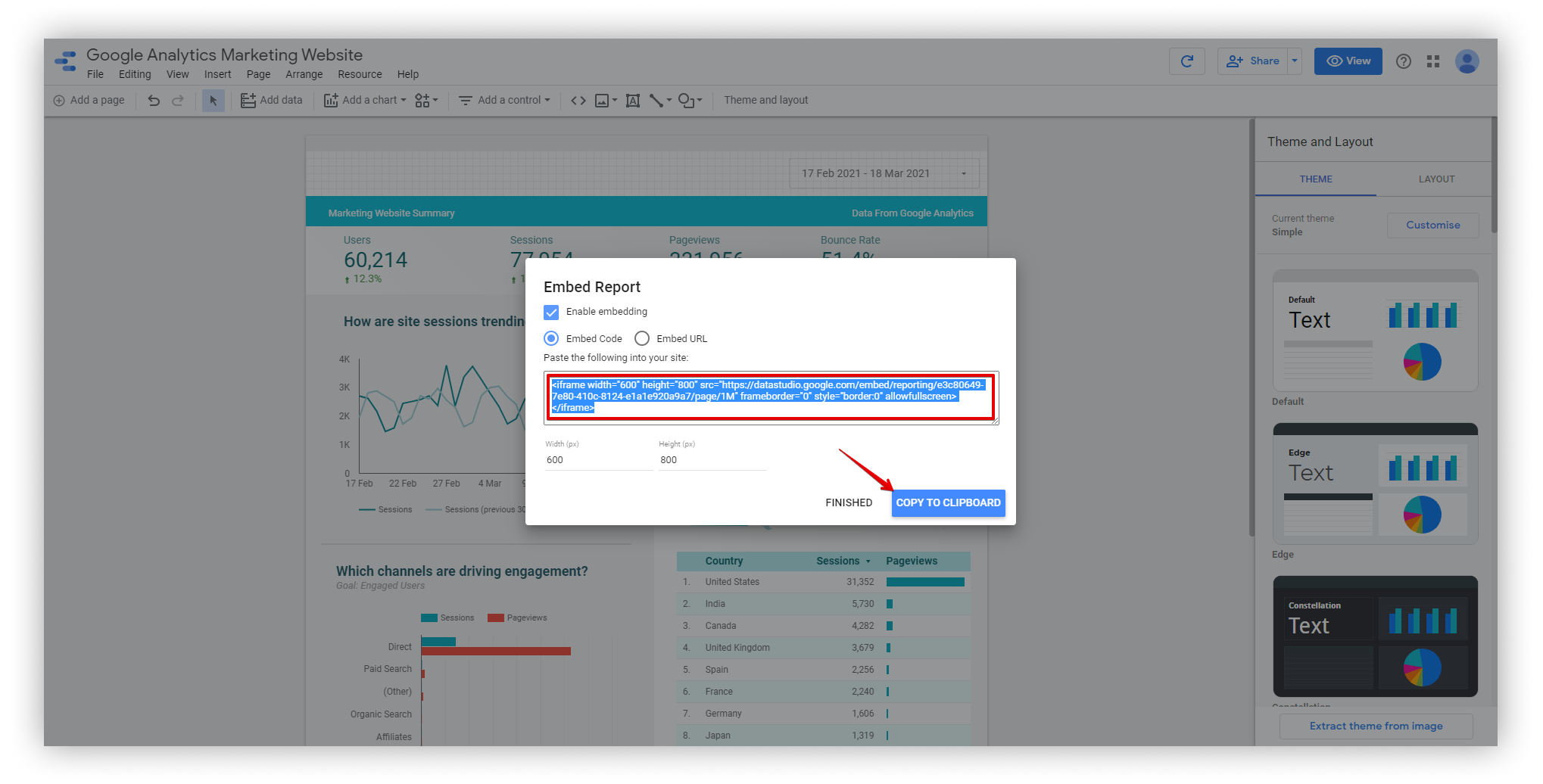Click Theme and layout toolbar button
This screenshot has width=1543, height=784.
765,100
